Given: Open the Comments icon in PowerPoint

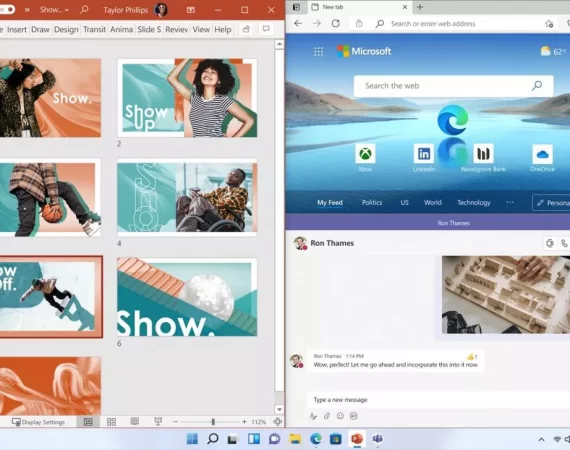Looking at the screenshot, I should 266,29.
